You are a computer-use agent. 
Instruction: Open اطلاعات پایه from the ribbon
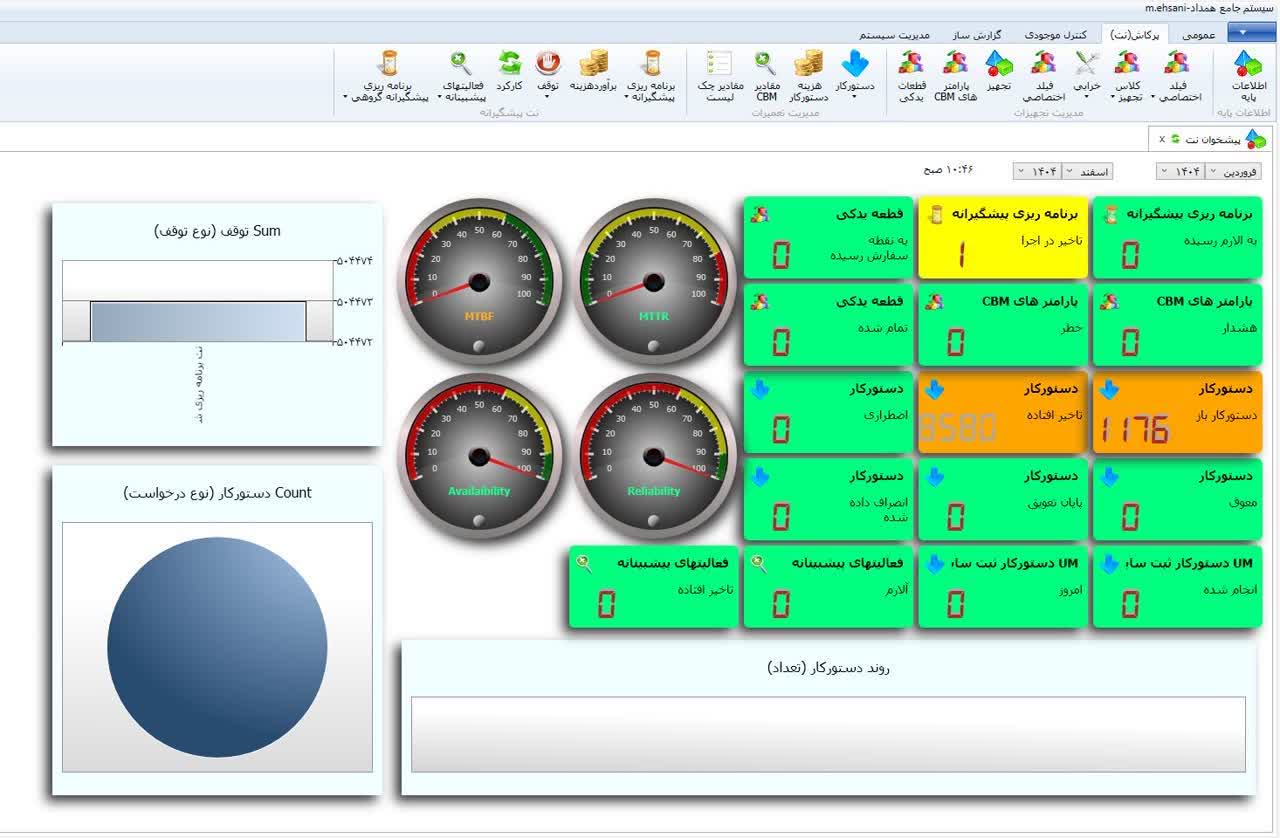(1247, 75)
